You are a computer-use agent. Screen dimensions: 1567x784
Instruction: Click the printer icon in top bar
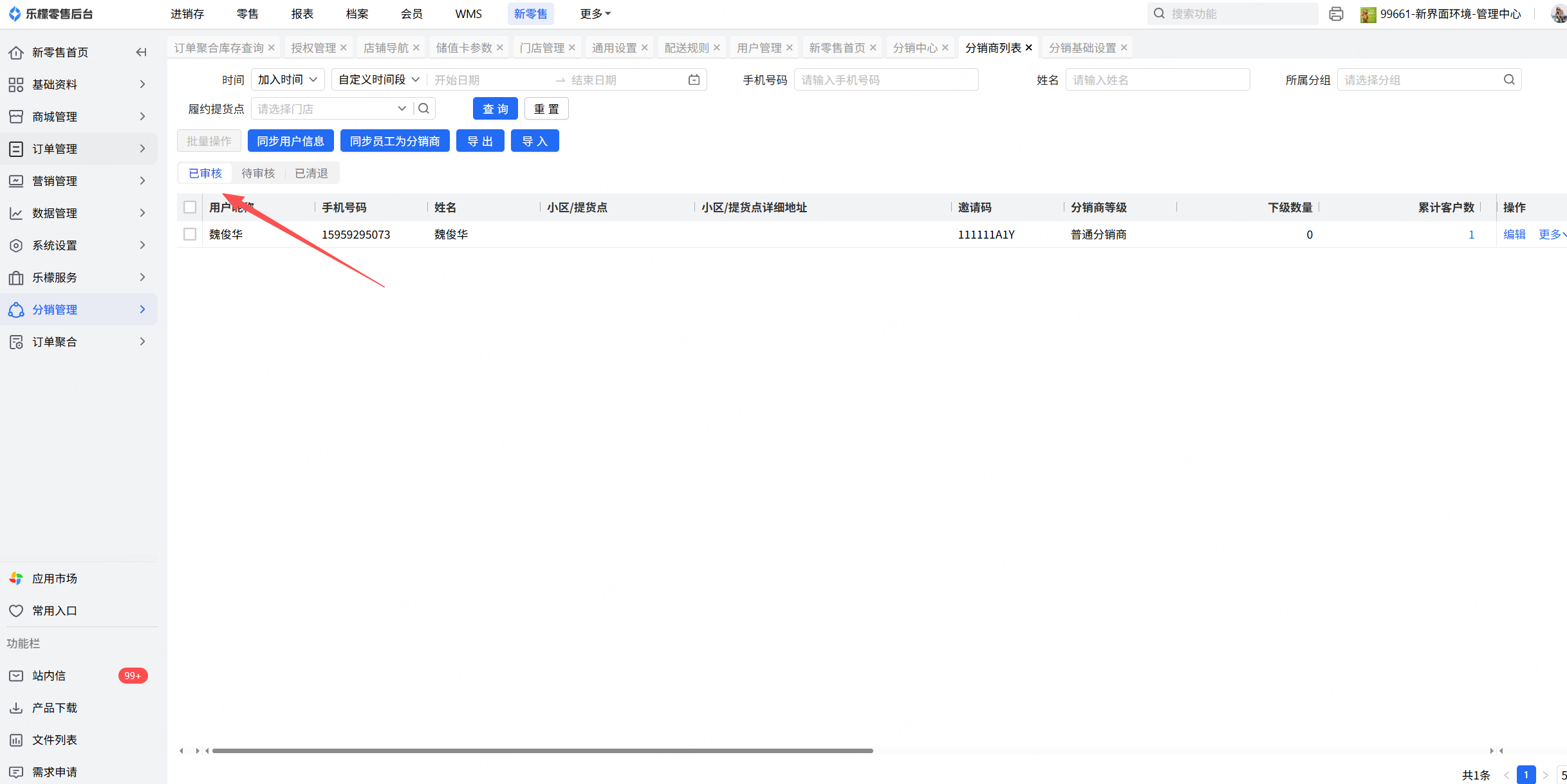tap(1336, 14)
